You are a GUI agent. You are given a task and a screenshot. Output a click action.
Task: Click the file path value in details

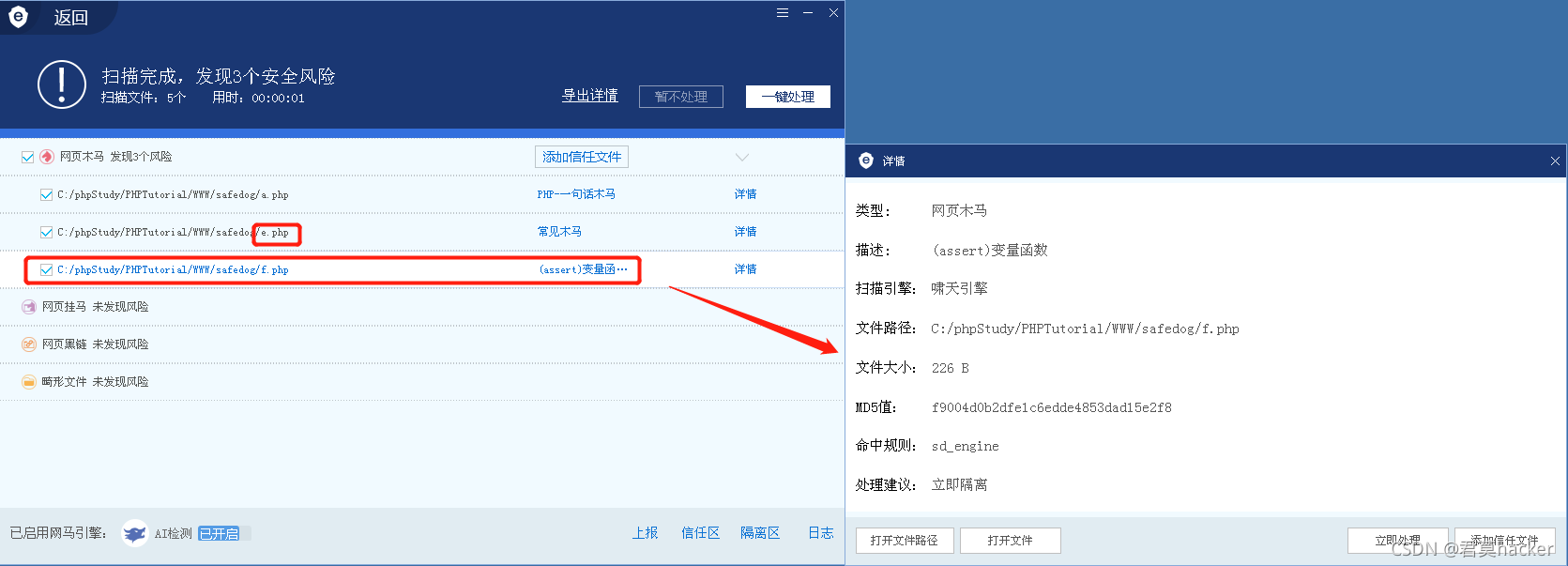pos(1085,329)
